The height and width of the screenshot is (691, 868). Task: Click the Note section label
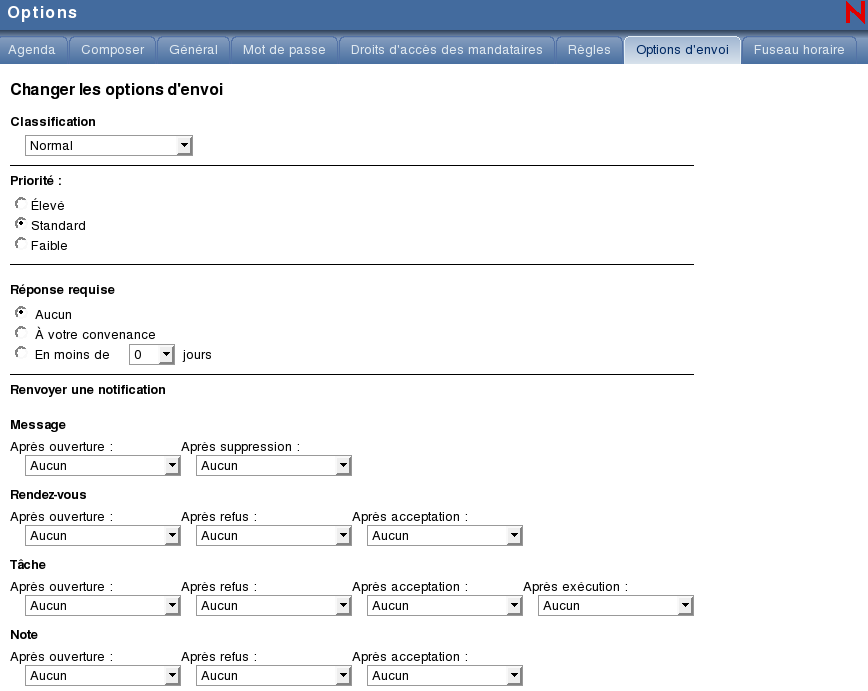(x=24, y=635)
